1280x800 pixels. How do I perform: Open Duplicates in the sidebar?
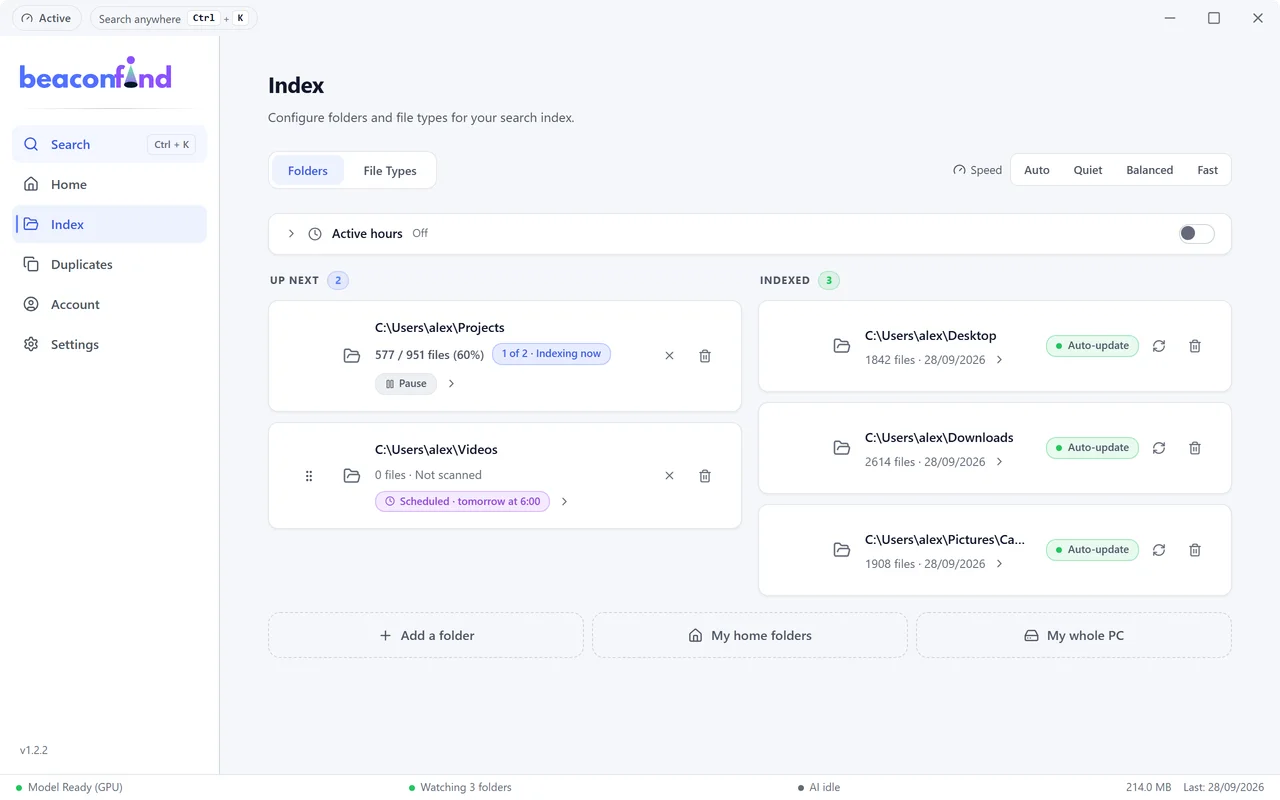109,265
